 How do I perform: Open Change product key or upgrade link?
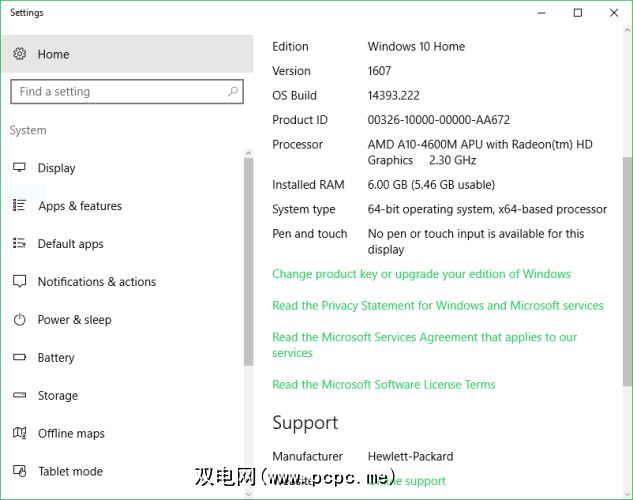point(421,274)
